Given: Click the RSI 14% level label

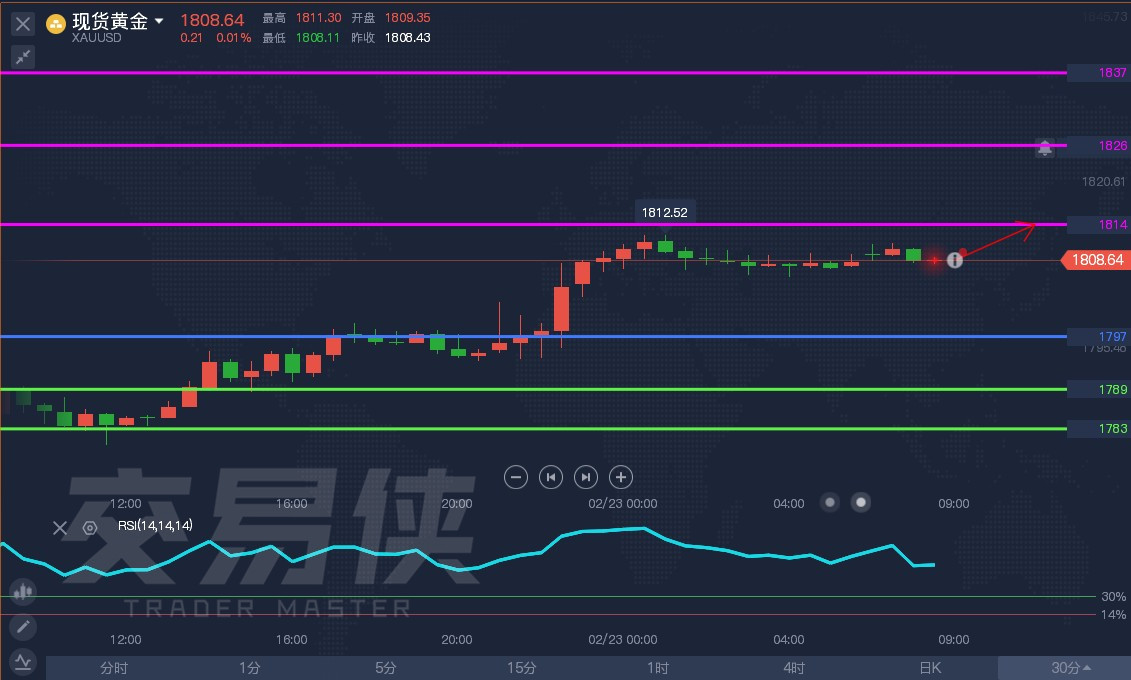Looking at the screenshot, I should (x=1113, y=615).
